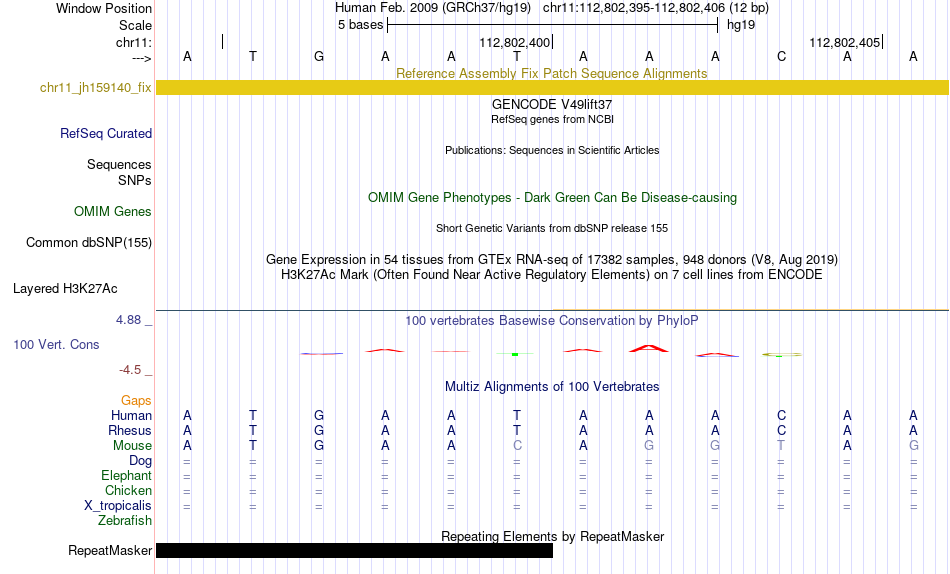This screenshot has height=574, width=950.
Task: Click the Sequences label under Publications
Action: coord(119,165)
